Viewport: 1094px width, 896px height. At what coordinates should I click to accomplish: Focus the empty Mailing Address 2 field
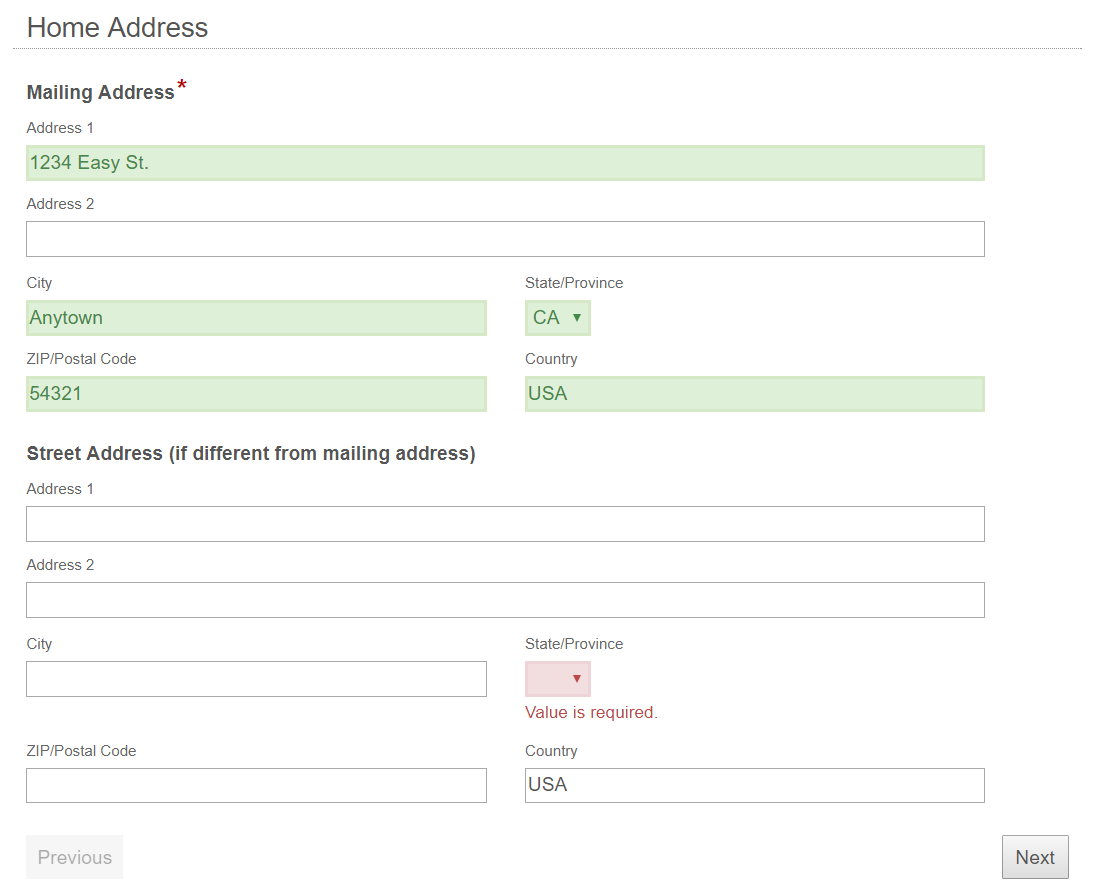pyautogui.click(x=505, y=239)
